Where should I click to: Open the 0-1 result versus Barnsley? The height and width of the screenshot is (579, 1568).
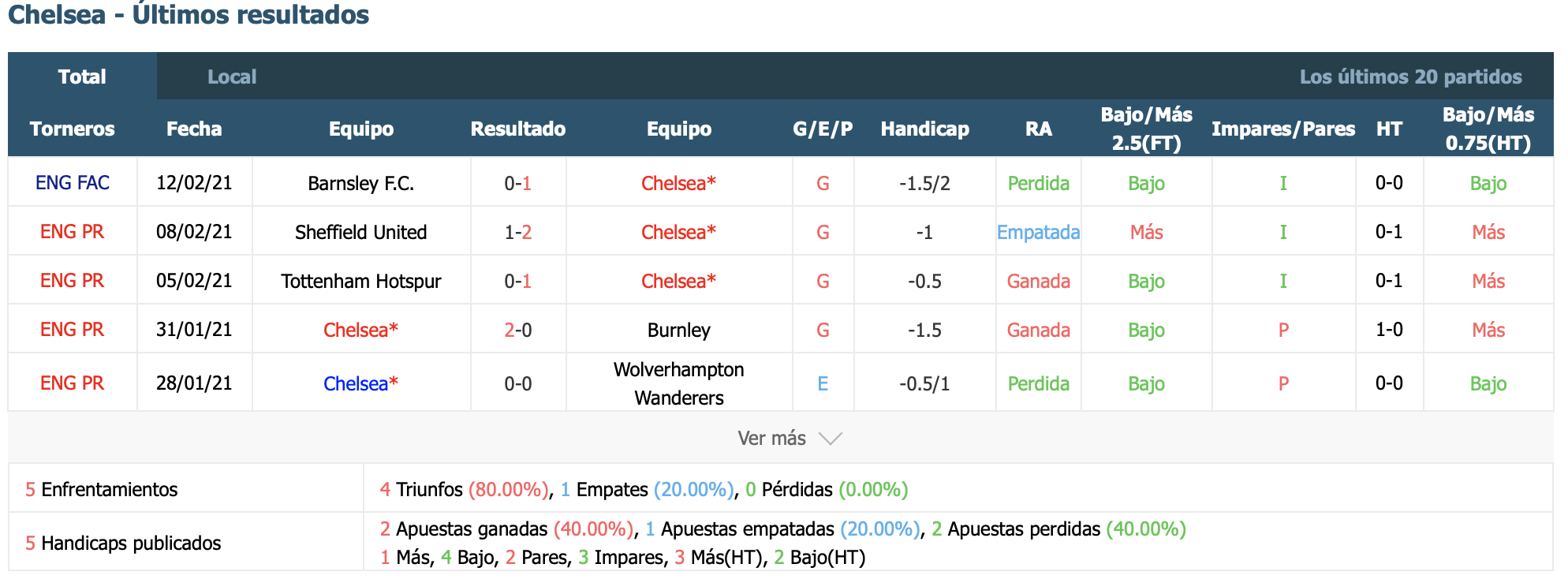pyautogui.click(x=518, y=184)
